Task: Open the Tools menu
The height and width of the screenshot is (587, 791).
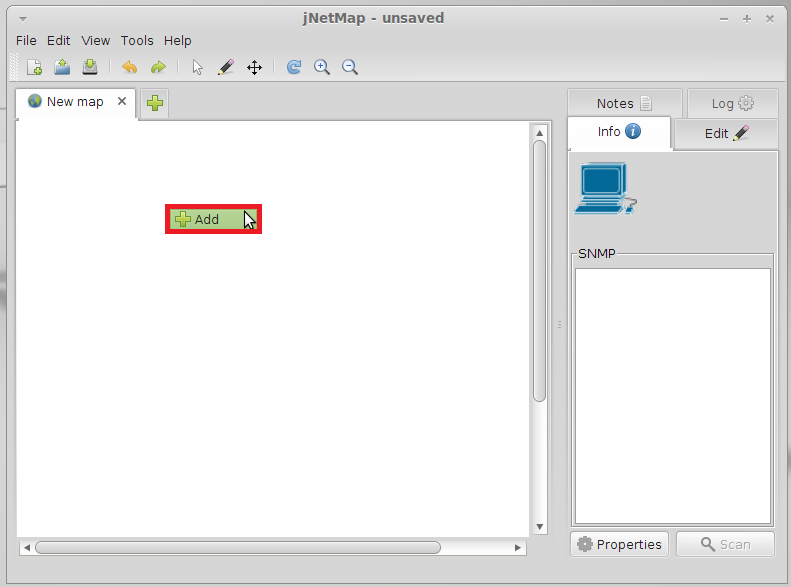Action: point(137,40)
